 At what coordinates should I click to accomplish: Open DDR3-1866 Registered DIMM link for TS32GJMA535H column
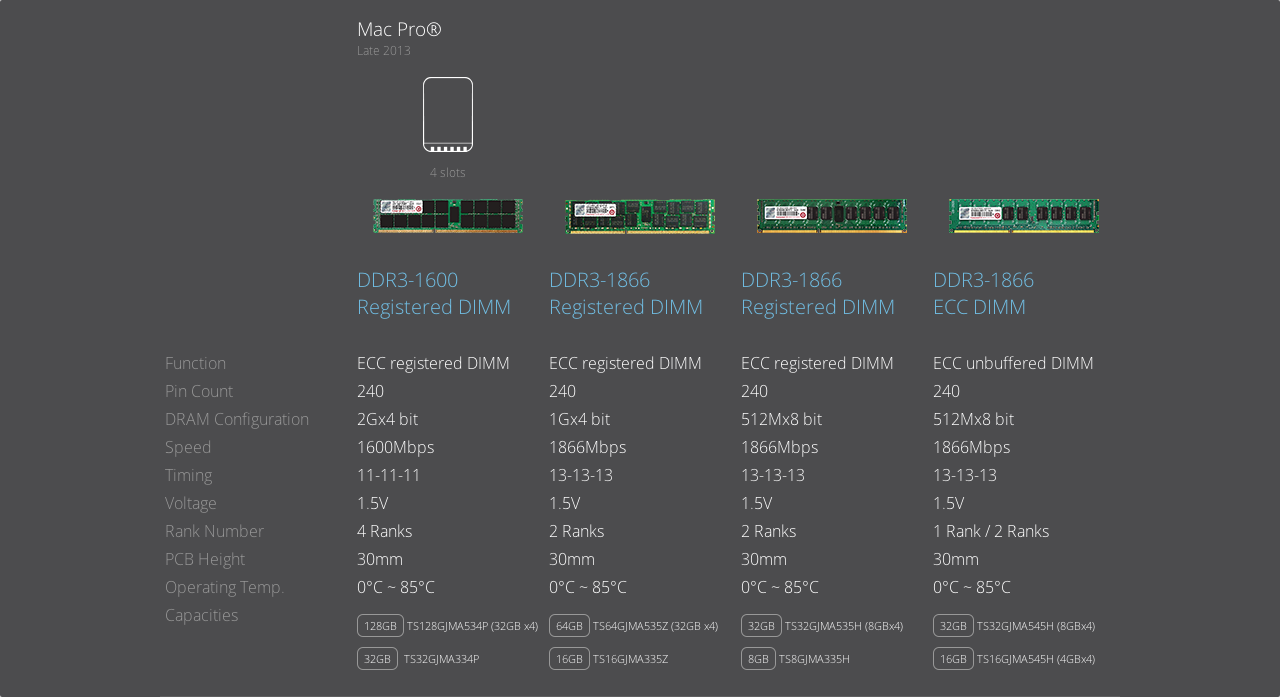pyautogui.click(x=818, y=293)
